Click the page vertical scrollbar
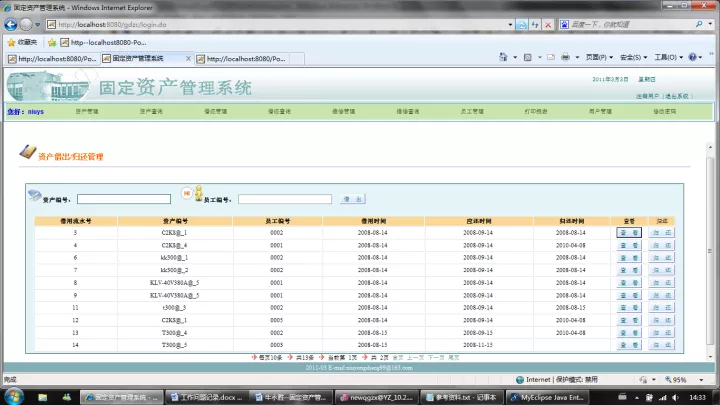Image resolution: width=720 pixels, height=405 pixels. pyautogui.click(x=710, y=250)
